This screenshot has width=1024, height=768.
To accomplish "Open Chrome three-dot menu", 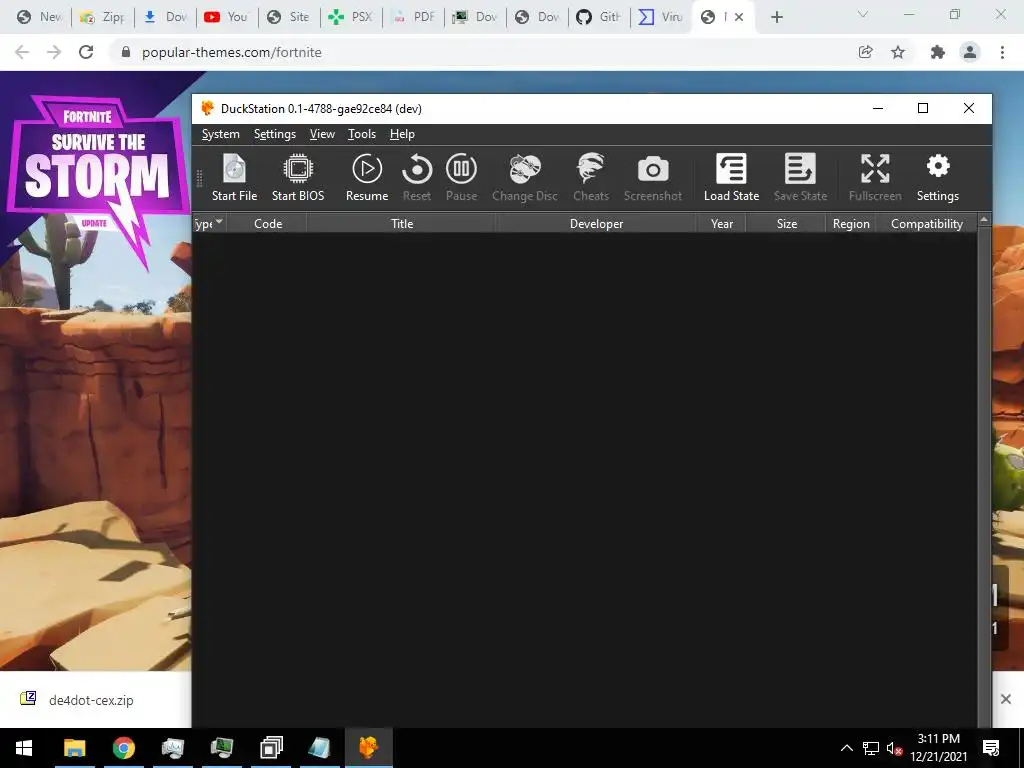I will click(1002, 52).
